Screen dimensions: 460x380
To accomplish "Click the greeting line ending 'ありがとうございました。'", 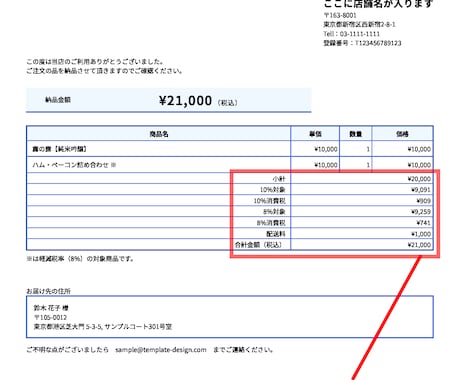I will point(95,62).
